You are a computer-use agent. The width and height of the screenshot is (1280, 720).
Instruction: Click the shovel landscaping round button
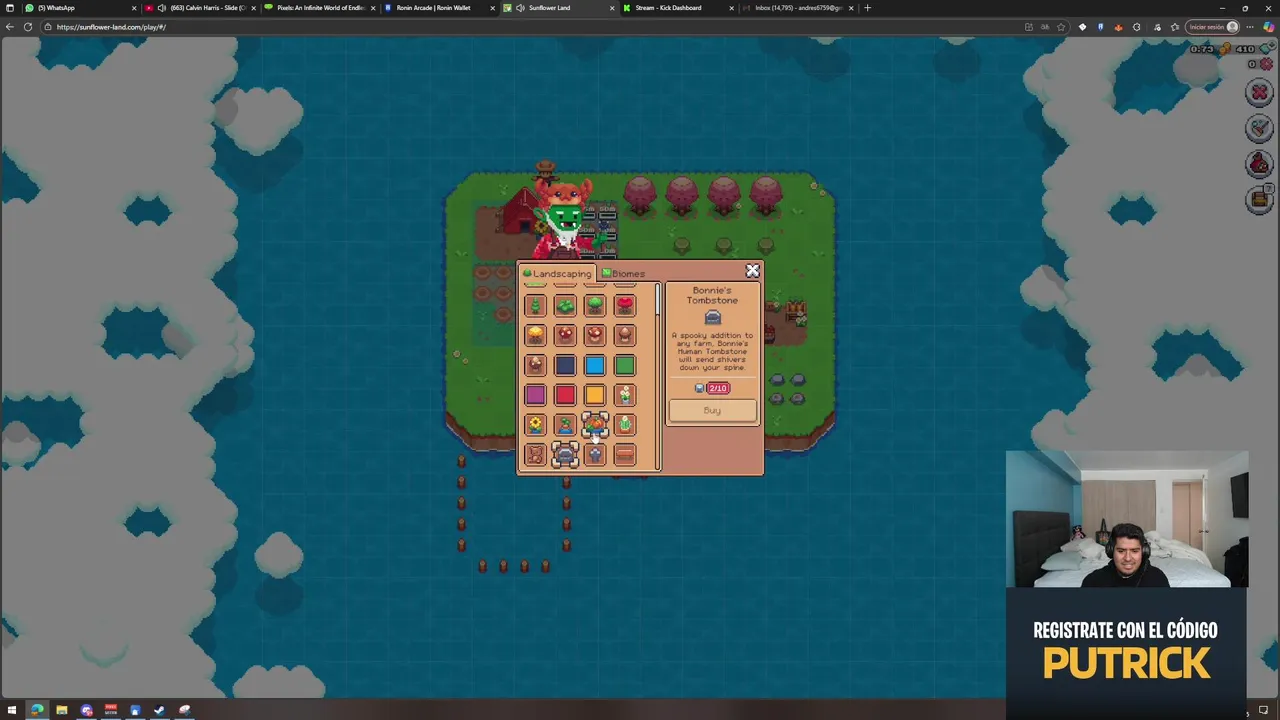[1259, 128]
